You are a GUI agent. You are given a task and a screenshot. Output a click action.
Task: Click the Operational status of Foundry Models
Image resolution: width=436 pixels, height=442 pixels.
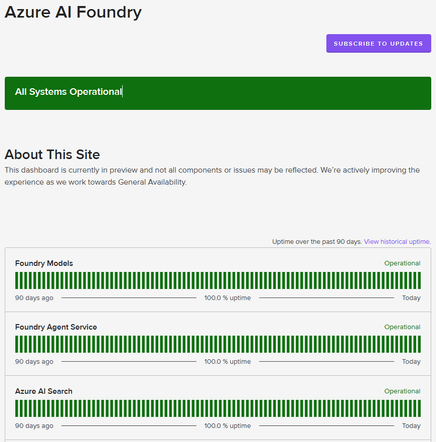click(402, 263)
